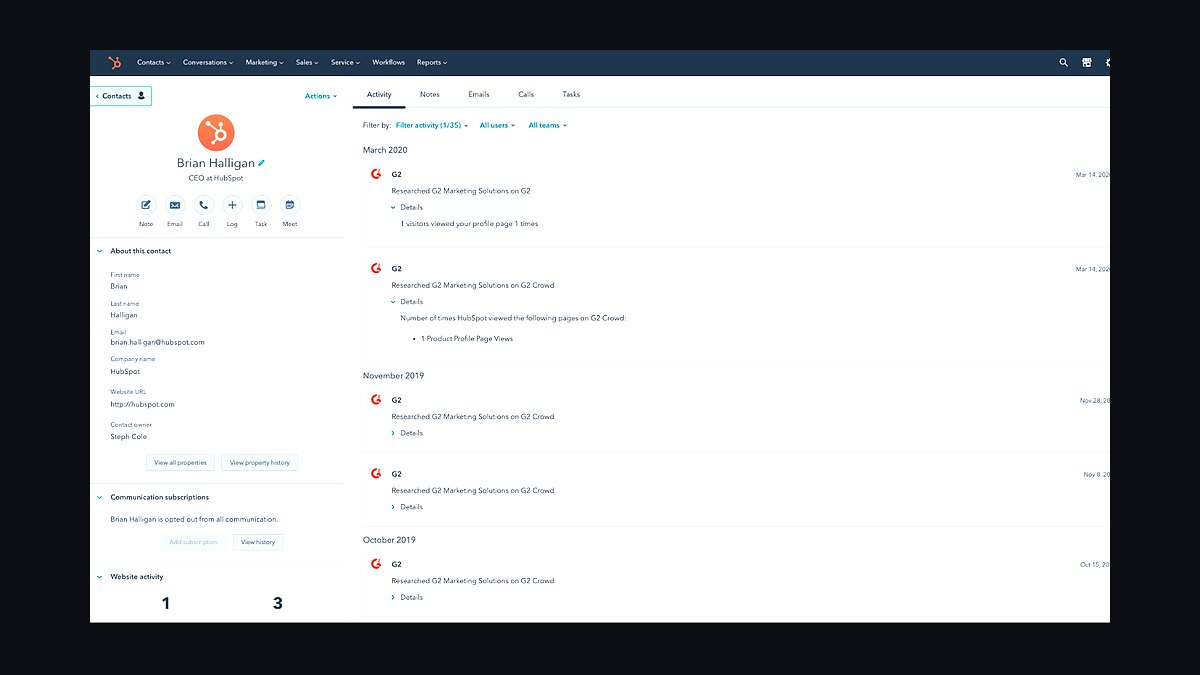Viewport: 1200px width, 675px height.
Task: Open Filter activity (1/35) dropdown
Action: 432,125
